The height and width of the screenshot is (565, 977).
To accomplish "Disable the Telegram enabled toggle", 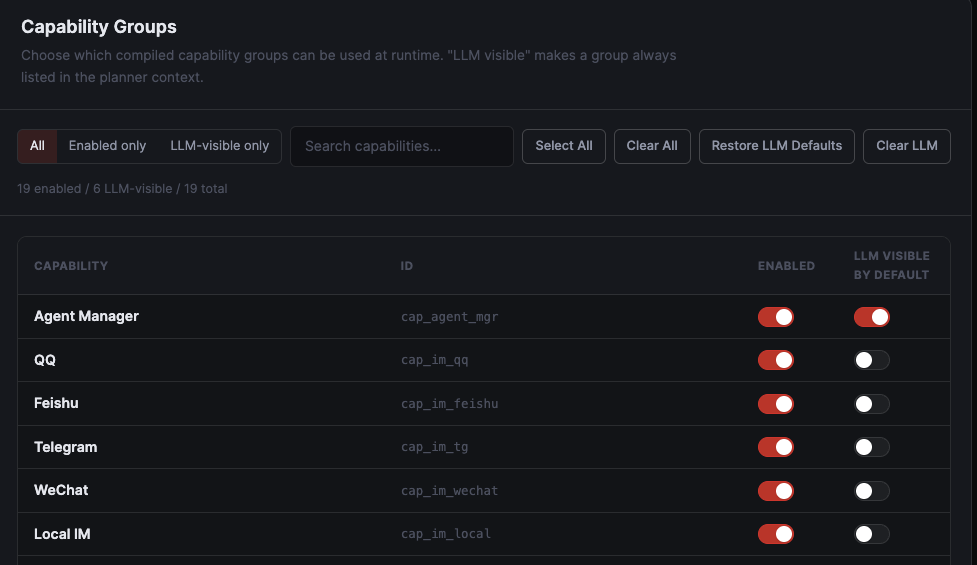I will [776, 447].
